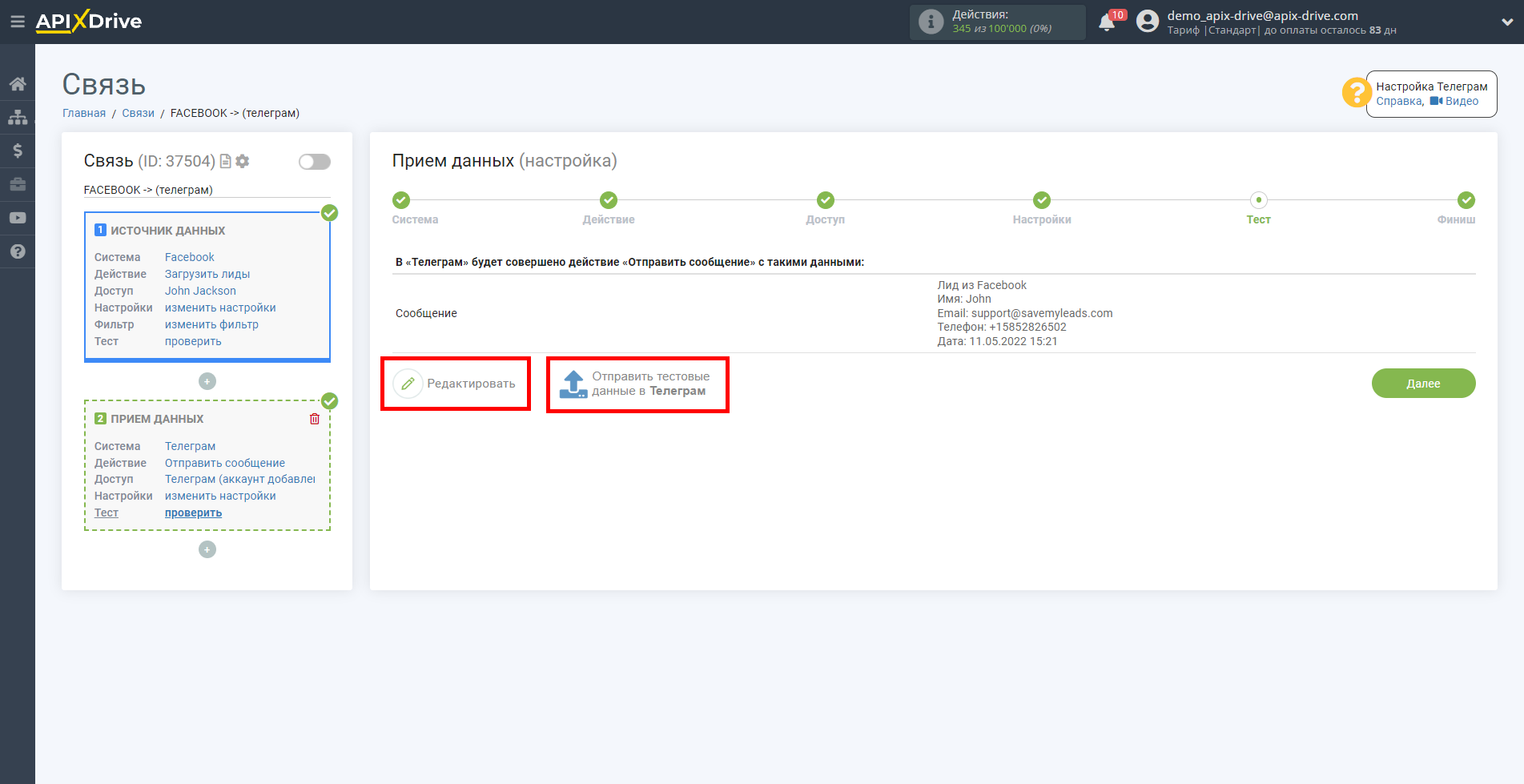Open the video tutorials sidebar icon
This screenshot has height=784, width=1524.
(x=18, y=218)
